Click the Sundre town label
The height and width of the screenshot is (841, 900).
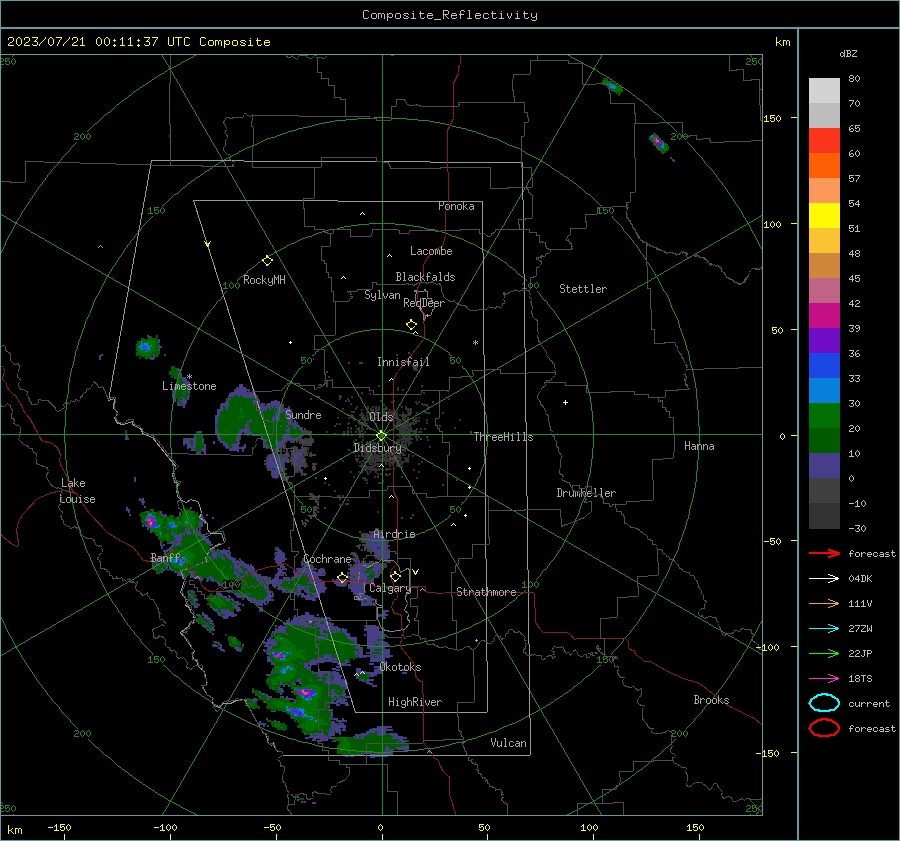303,414
